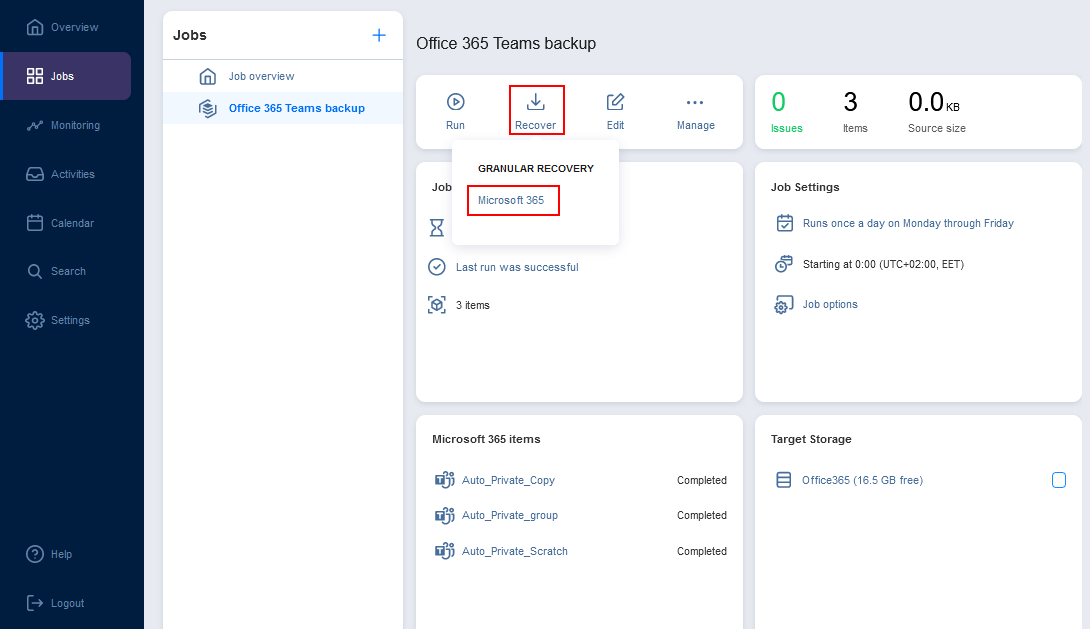This screenshot has height=629, width=1090.
Task: Click the Activities inbox icon
Action: pyautogui.click(x=35, y=174)
